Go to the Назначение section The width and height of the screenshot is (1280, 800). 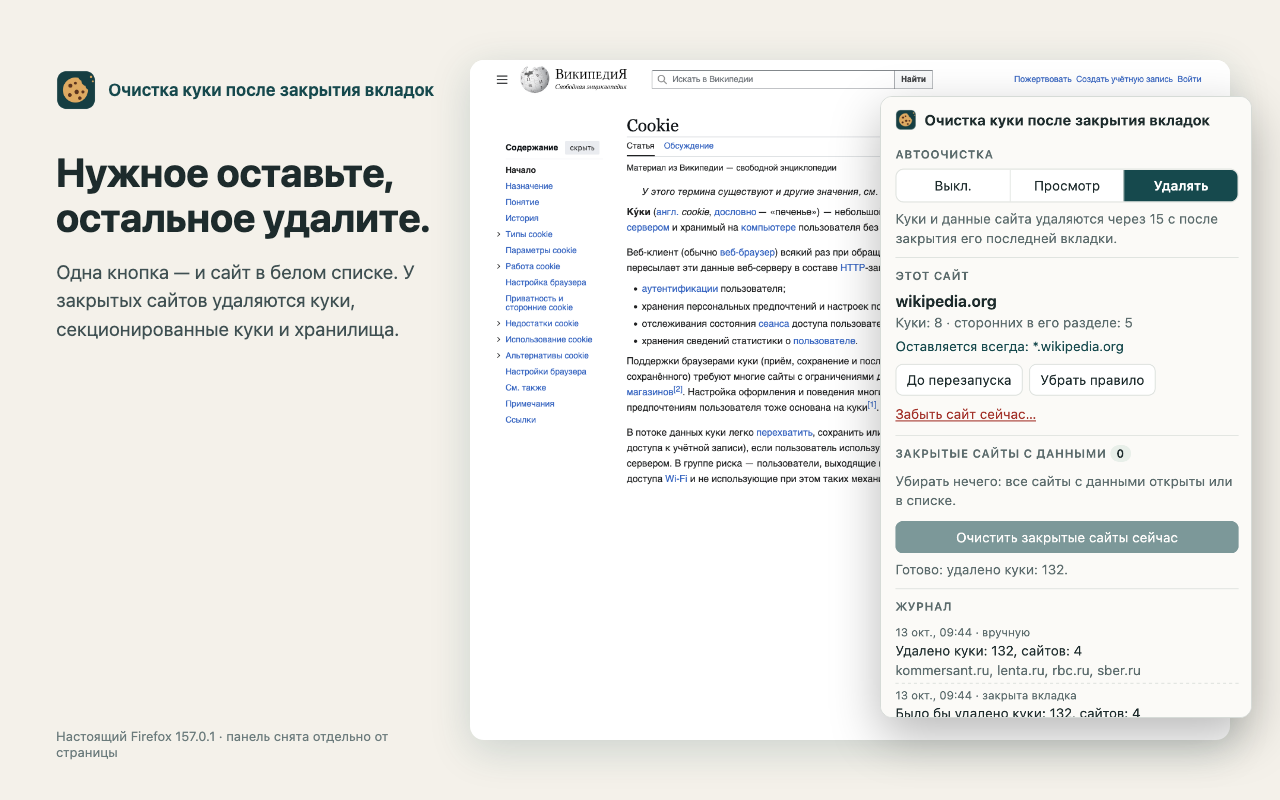tap(529, 186)
